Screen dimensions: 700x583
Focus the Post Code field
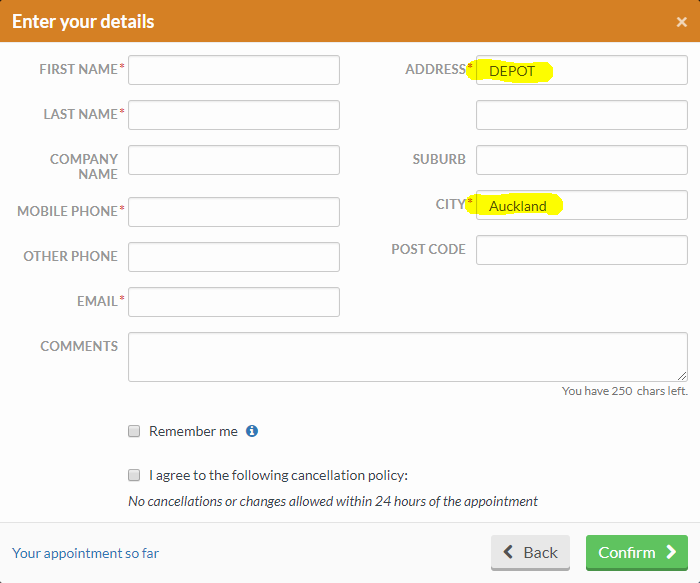point(582,250)
